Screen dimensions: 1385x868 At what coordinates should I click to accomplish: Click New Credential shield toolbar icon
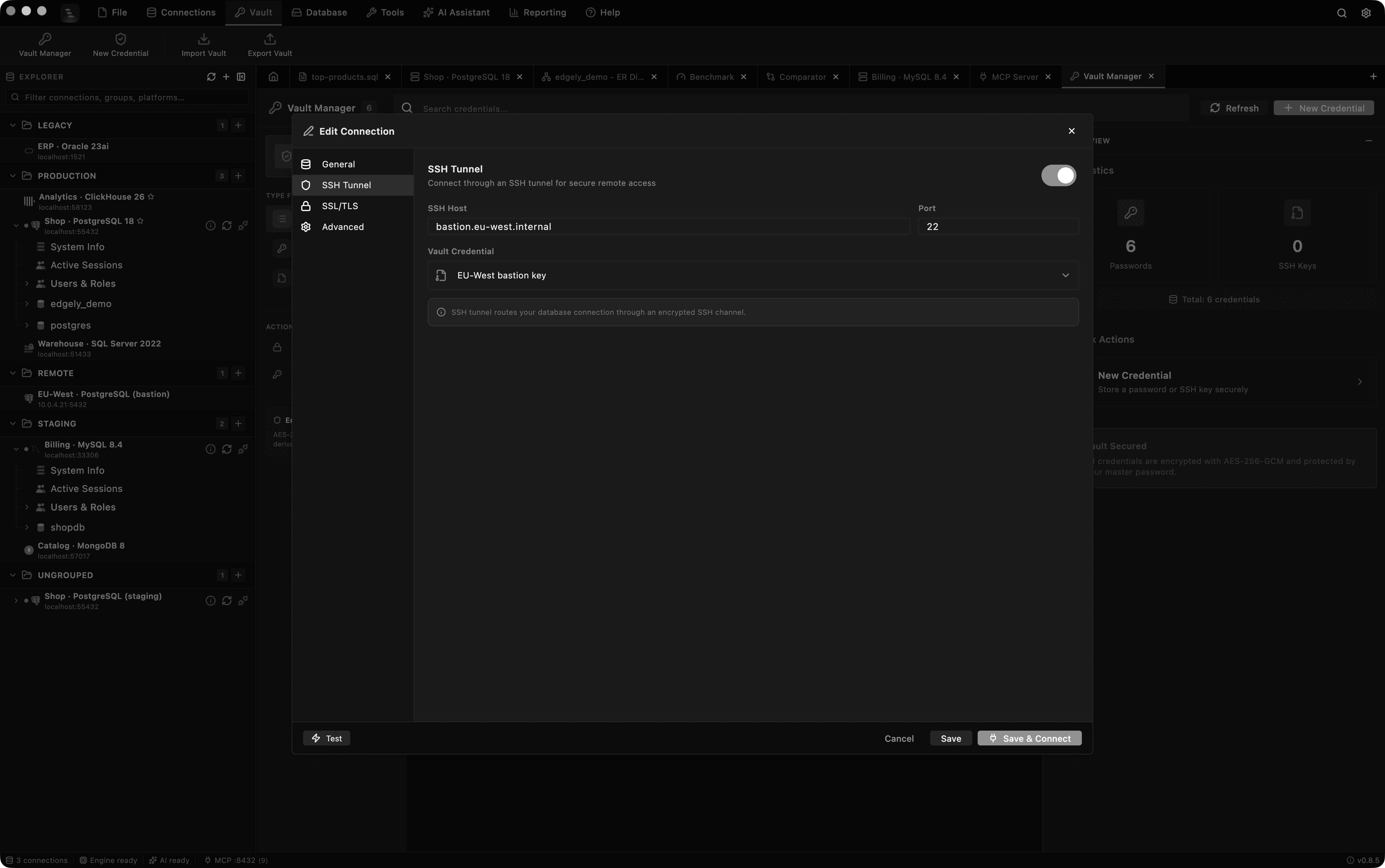[121, 38]
